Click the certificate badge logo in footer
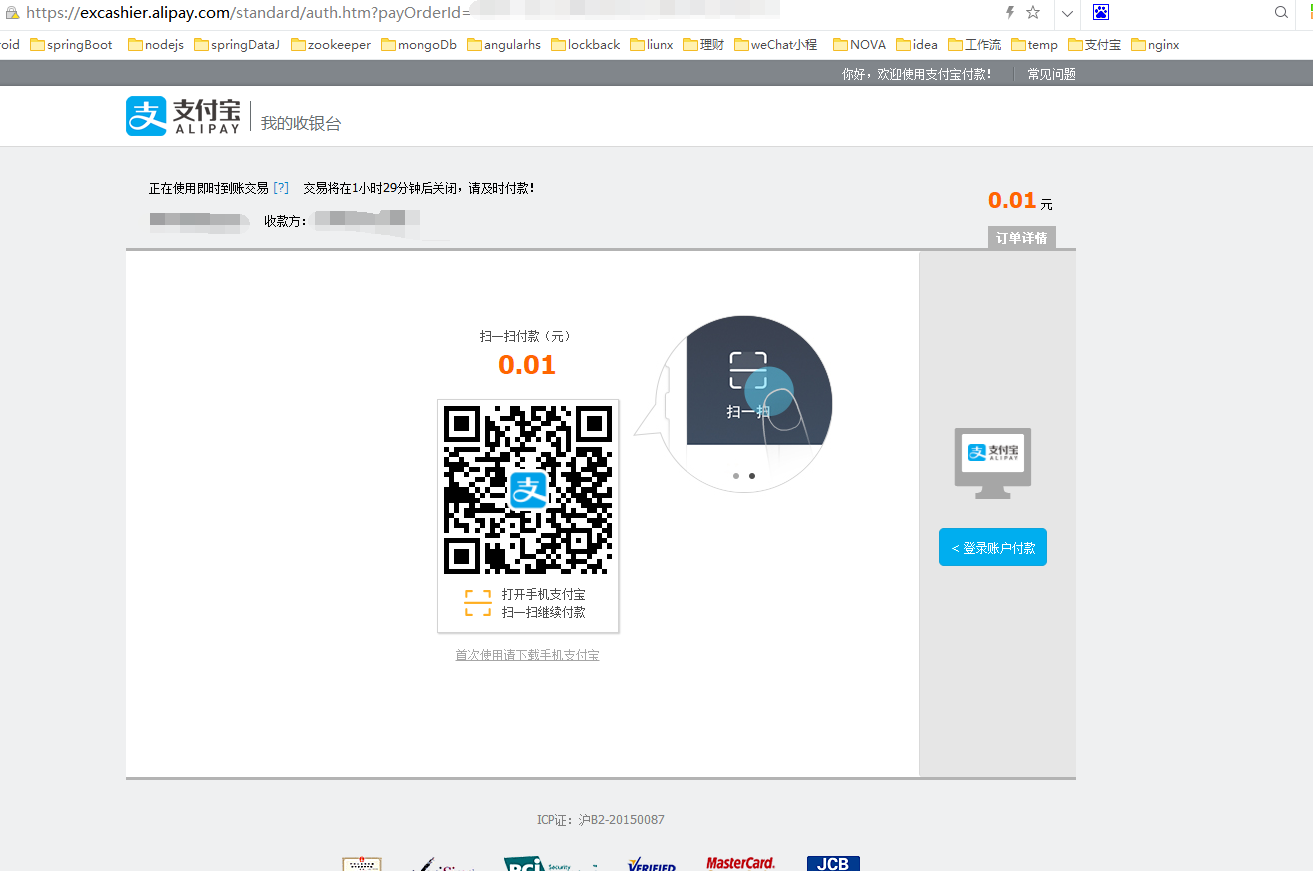This screenshot has height=871, width=1313. click(x=362, y=864)
